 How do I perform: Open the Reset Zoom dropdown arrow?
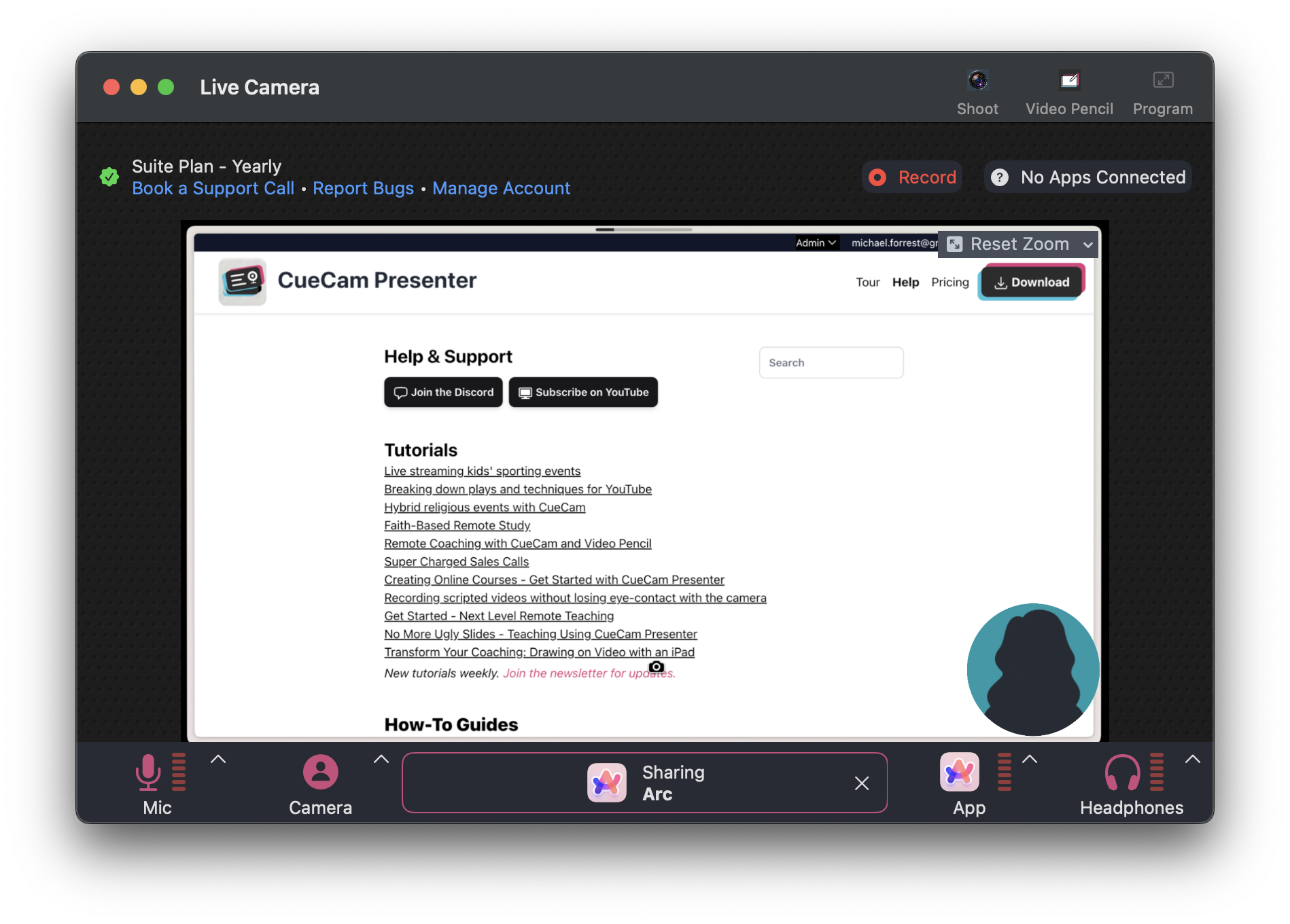pos(1087,245)
